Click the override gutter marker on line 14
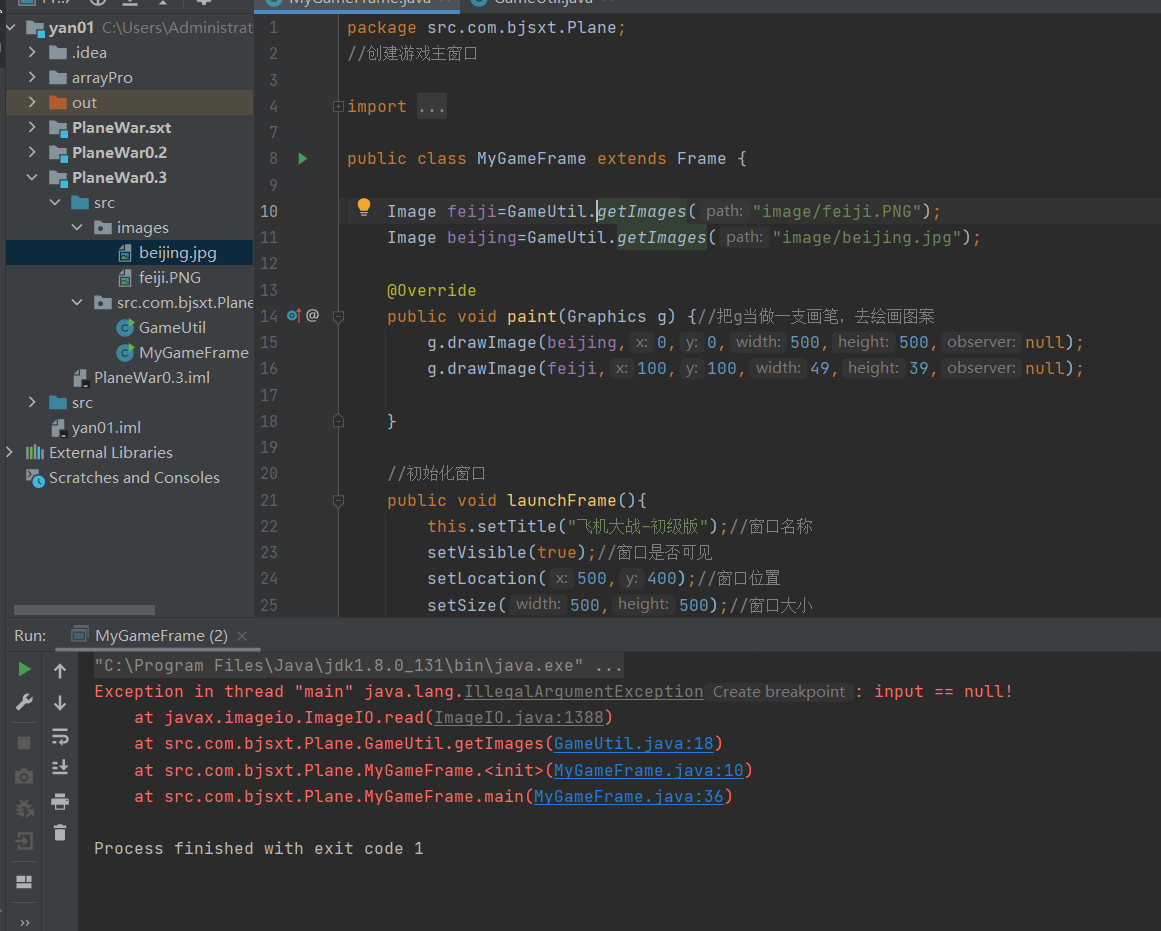Image resolution: width=1161 pixels, height=931 pixels. [x=294, y=316]
